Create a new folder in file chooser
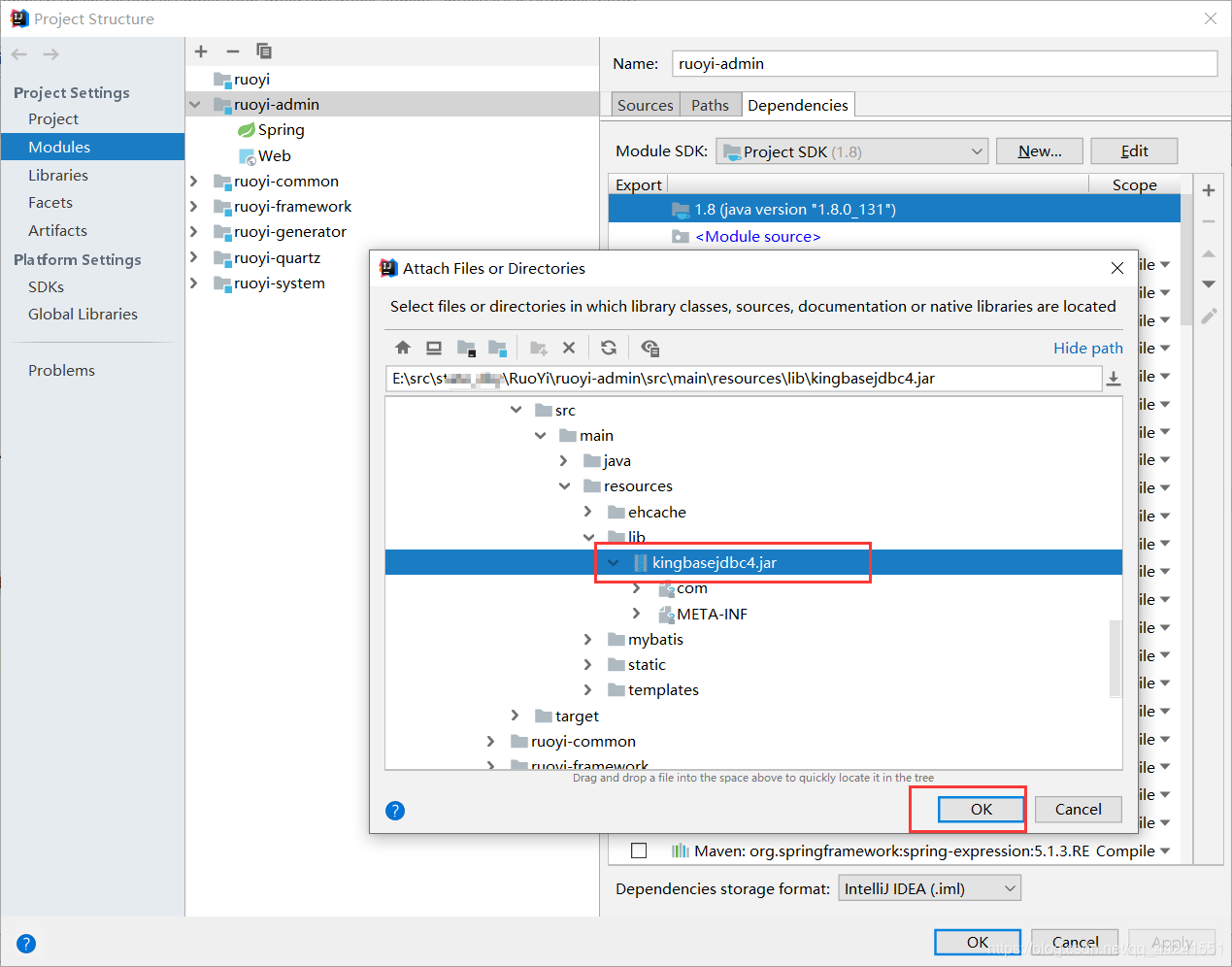 coord(539,348)
